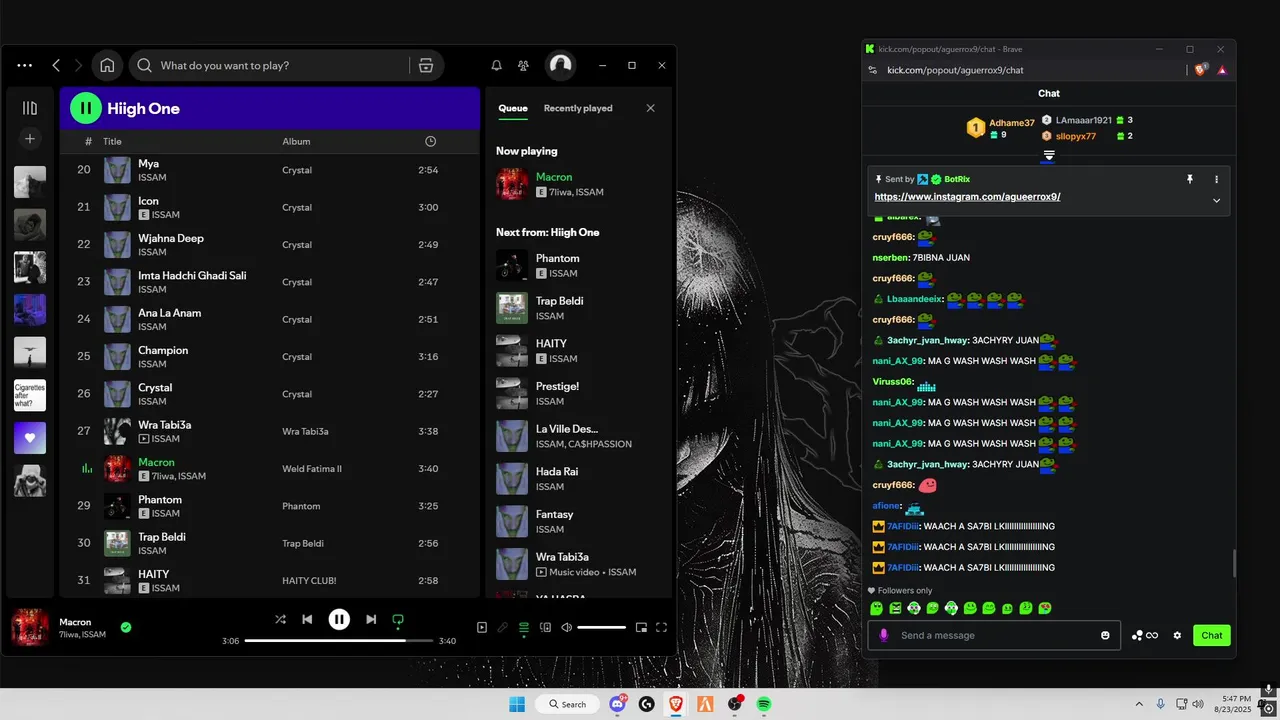Create playlist with plus icon

pyautogui.click(x=30, y=138)
